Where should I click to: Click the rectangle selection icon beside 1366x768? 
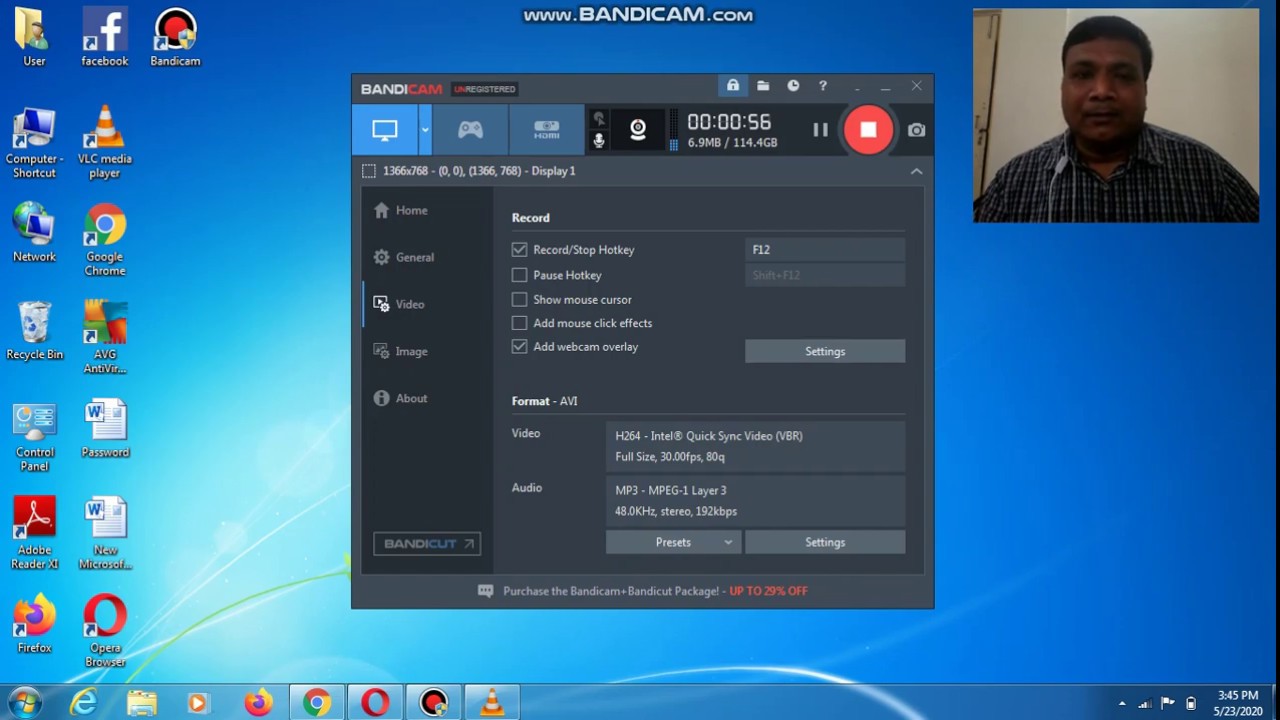369,171
